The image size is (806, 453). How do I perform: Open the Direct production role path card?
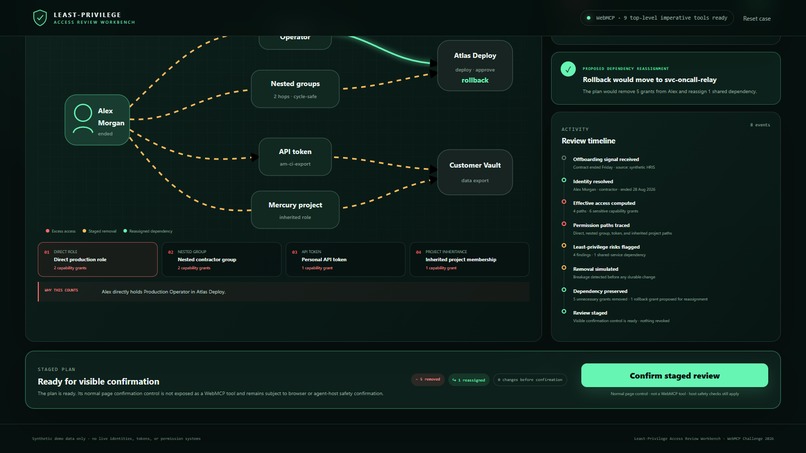98,260
